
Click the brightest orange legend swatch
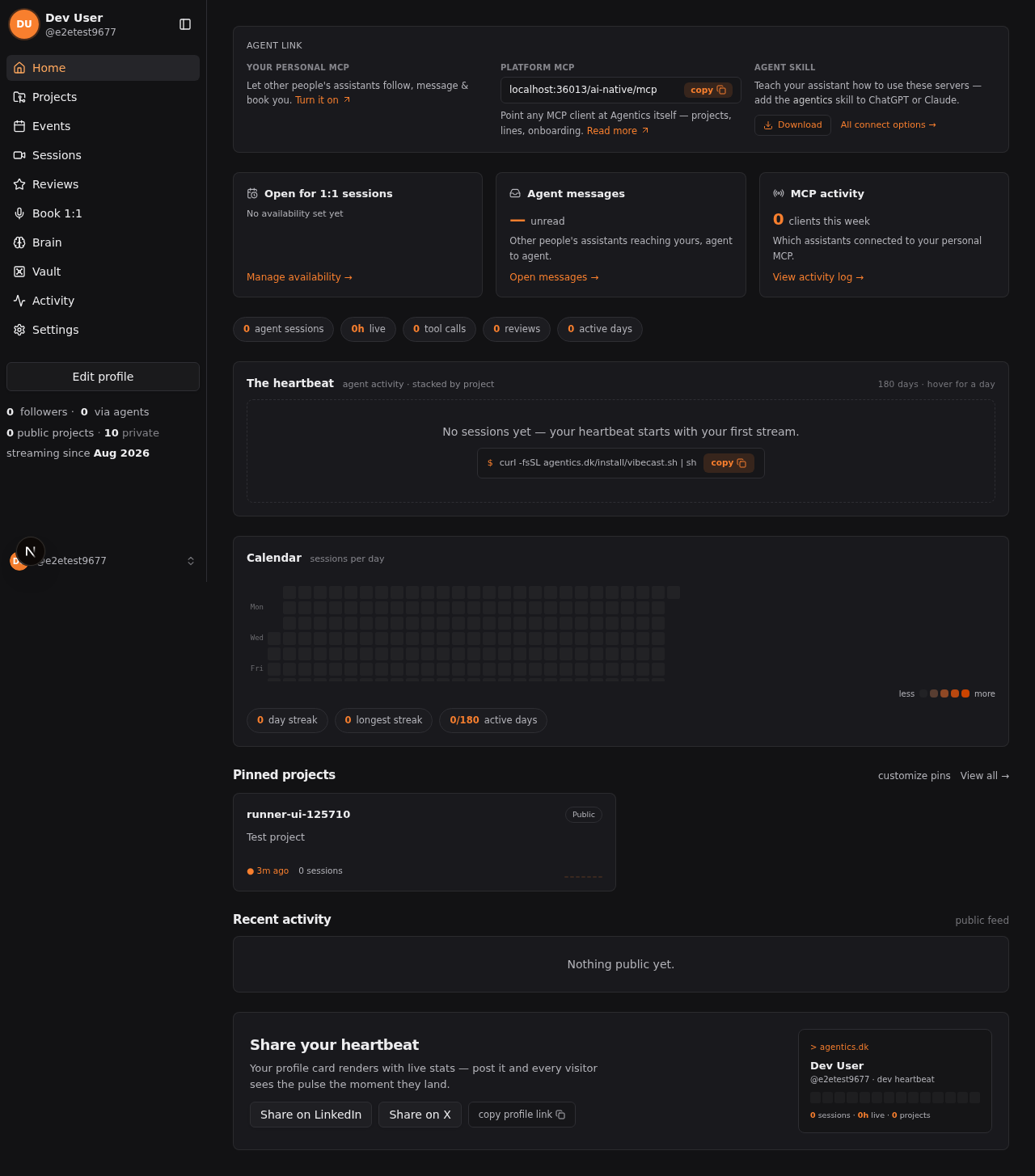(x=965, y=693)
